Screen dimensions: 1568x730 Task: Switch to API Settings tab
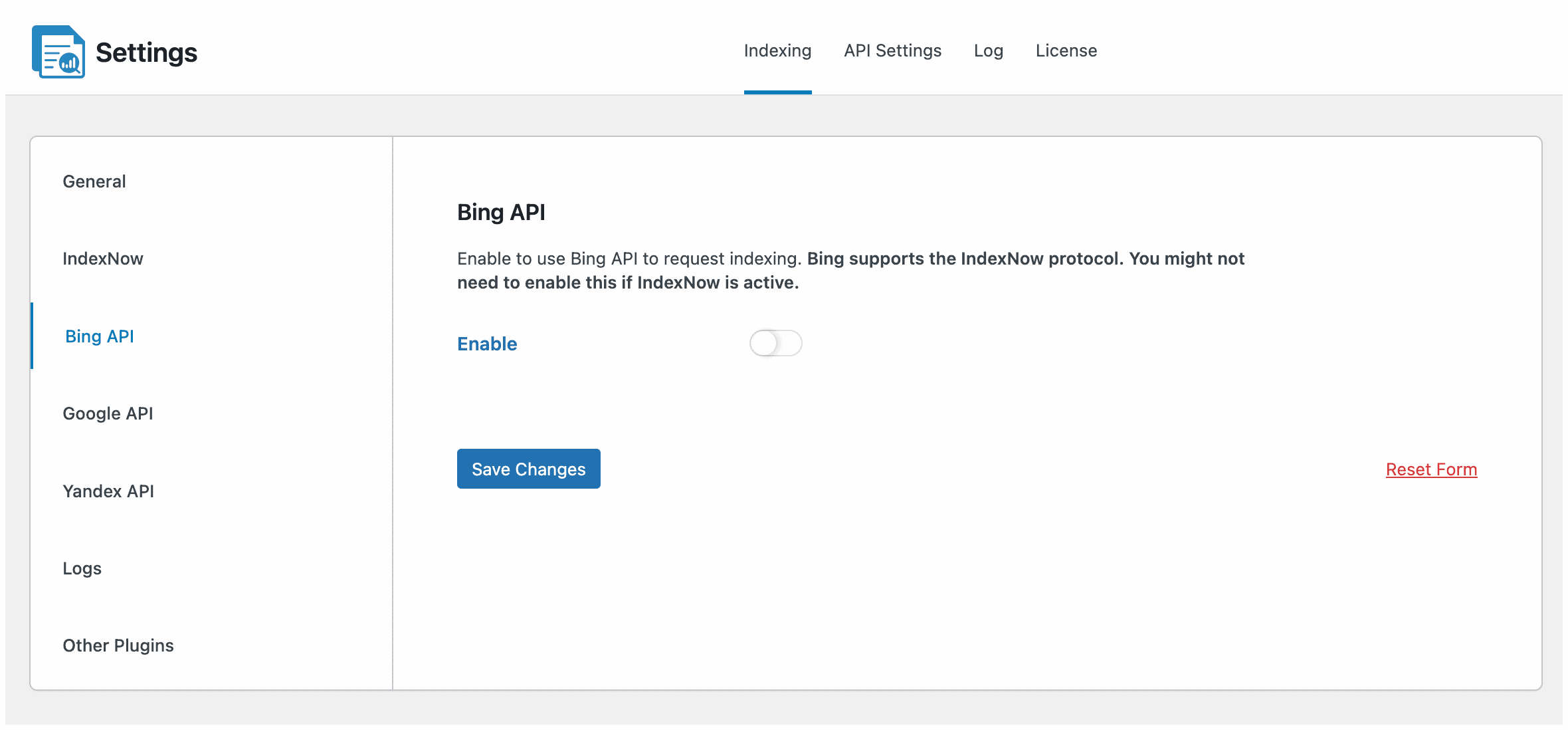(892, 50)
